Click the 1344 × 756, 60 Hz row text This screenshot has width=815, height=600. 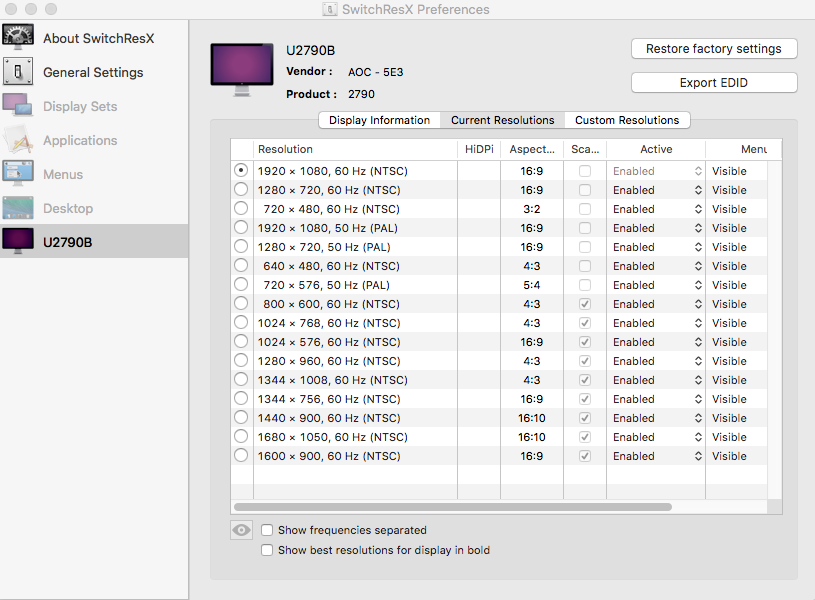click(329, 399)
